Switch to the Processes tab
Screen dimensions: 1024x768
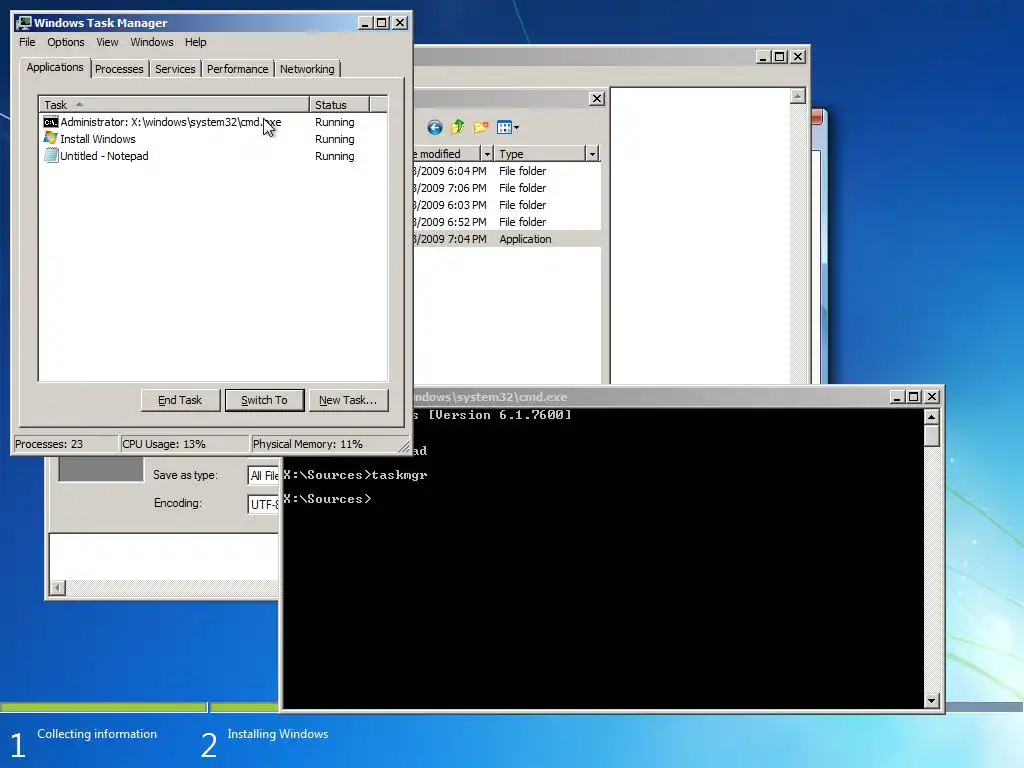[x=119, y=69]
